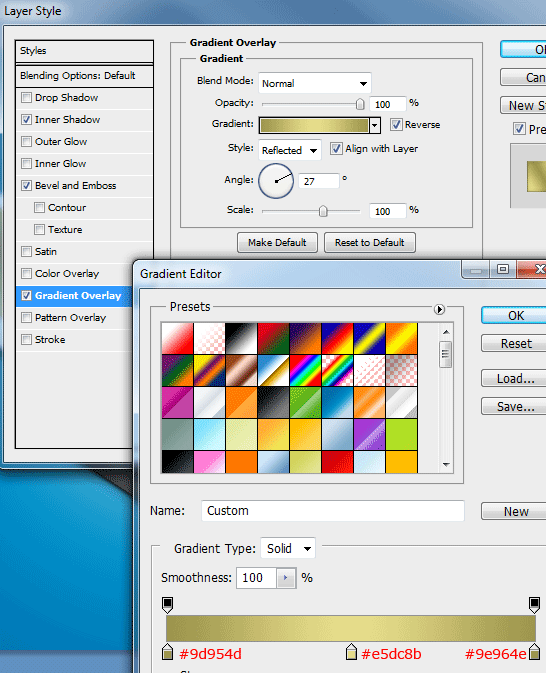Select the left color stop #9d954d

[x=167, y=652]
